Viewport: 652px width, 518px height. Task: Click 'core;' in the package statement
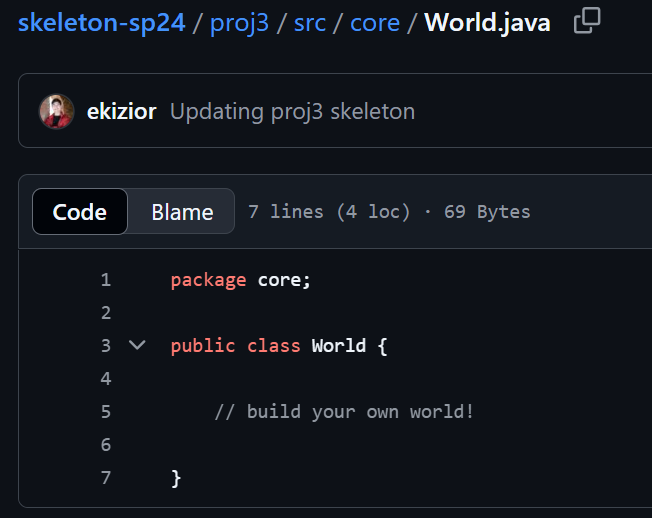[x=284, y=280]
